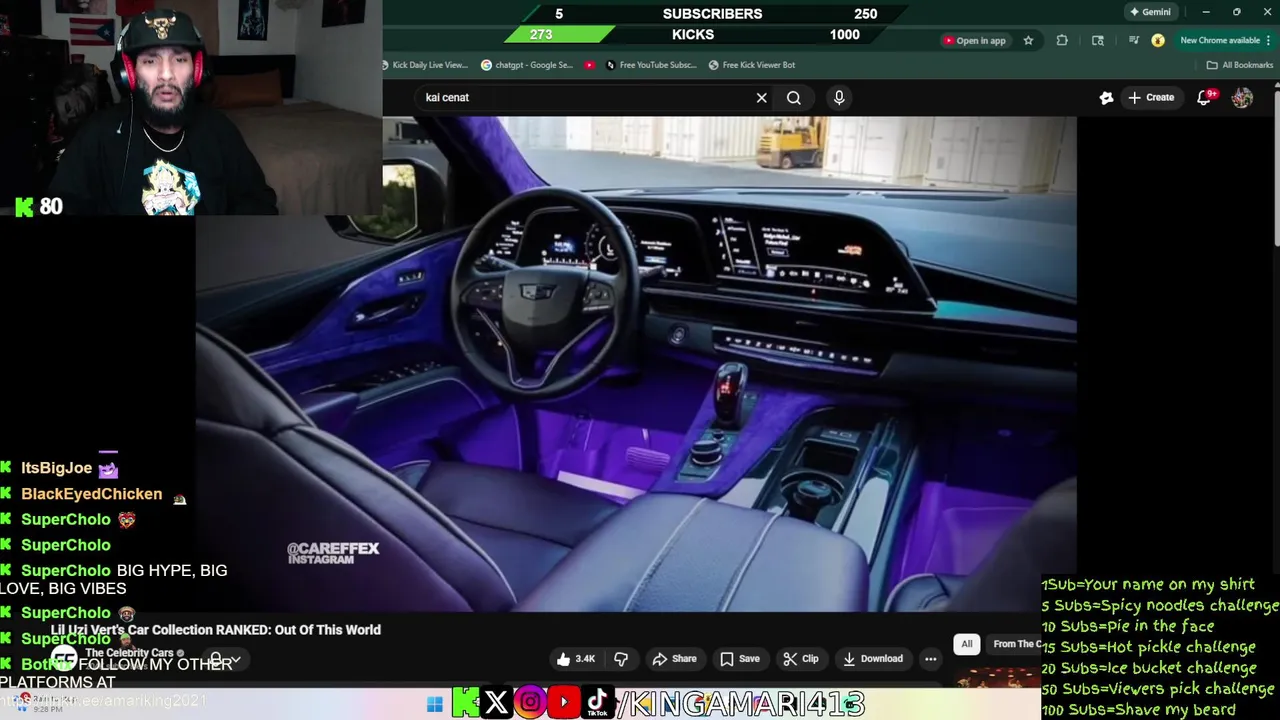Click chat message 'BIG HYPE, BIG LOVE, BIG VIBES'
Image resolution: width=1280 pixels, height=720 pixels.
coord(113,579)
